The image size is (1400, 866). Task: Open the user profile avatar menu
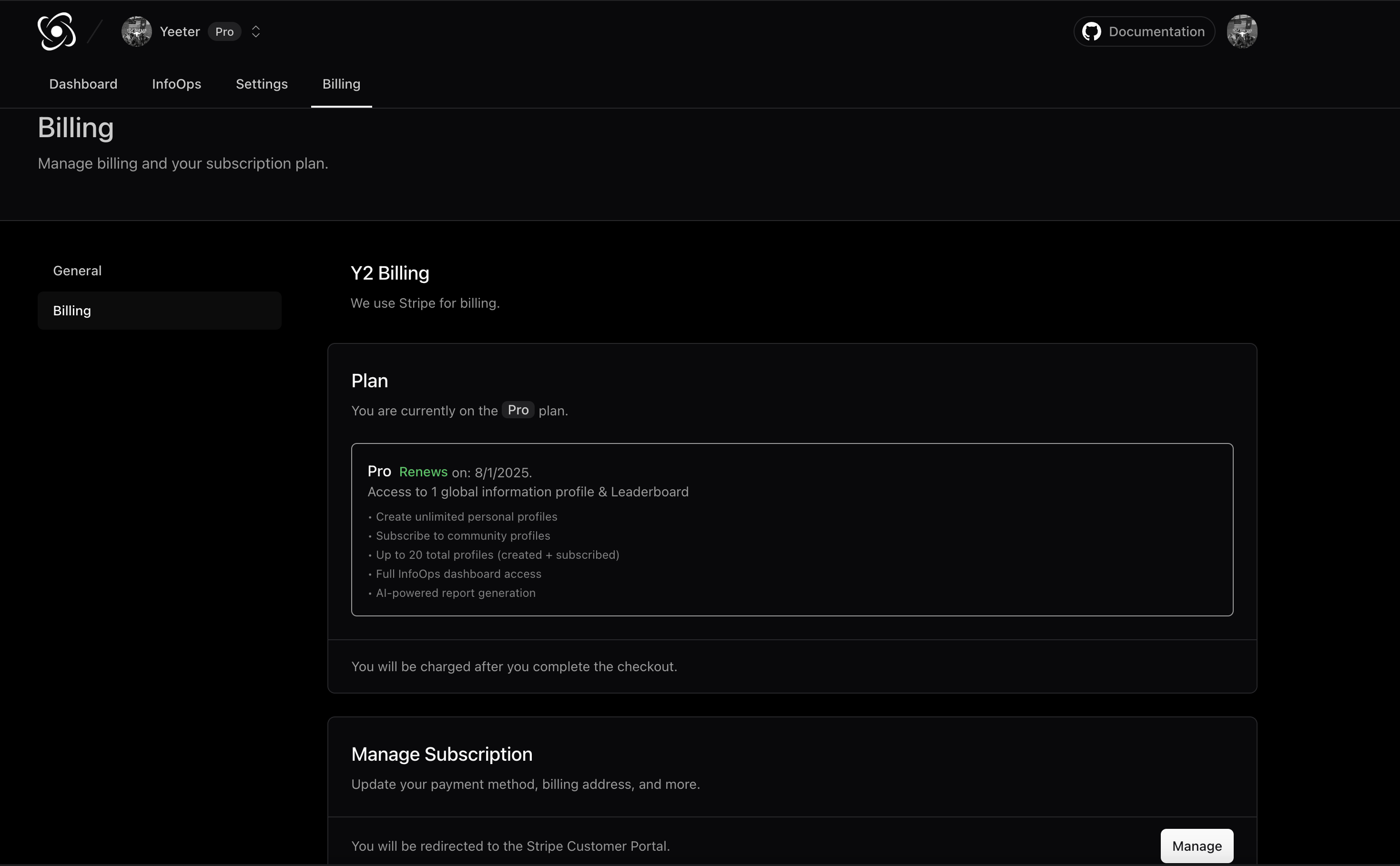1241,31
